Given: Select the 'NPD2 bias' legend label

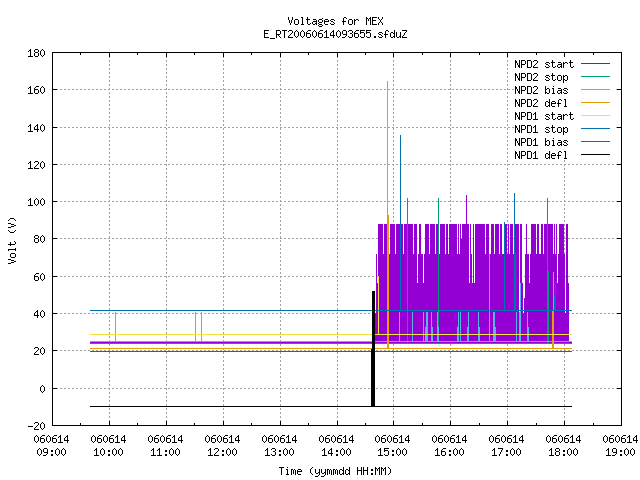Looking at the screenshot, I should 541,90.
